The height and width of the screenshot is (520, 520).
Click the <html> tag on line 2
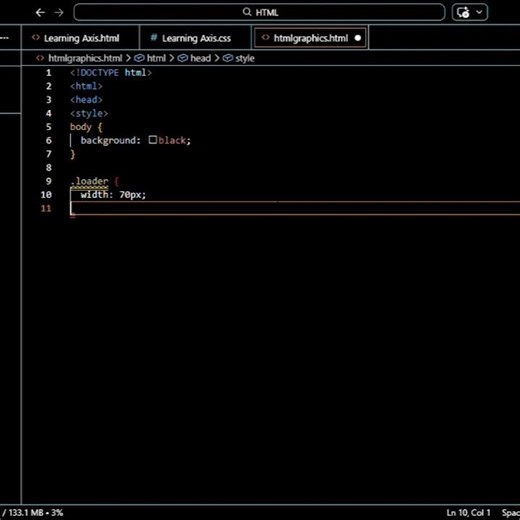pos(86,86)
